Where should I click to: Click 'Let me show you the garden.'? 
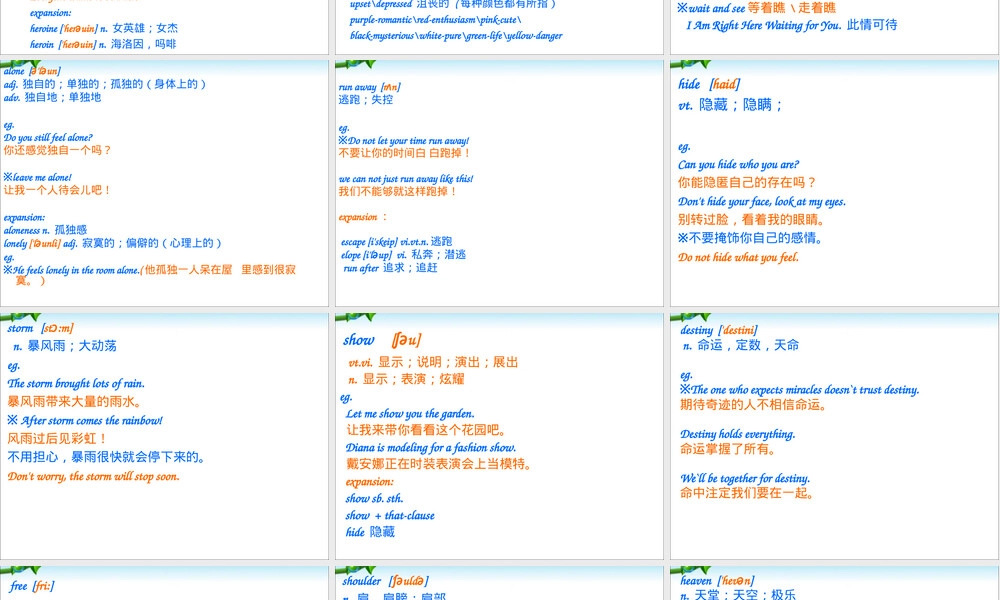[x=410, y=414]
